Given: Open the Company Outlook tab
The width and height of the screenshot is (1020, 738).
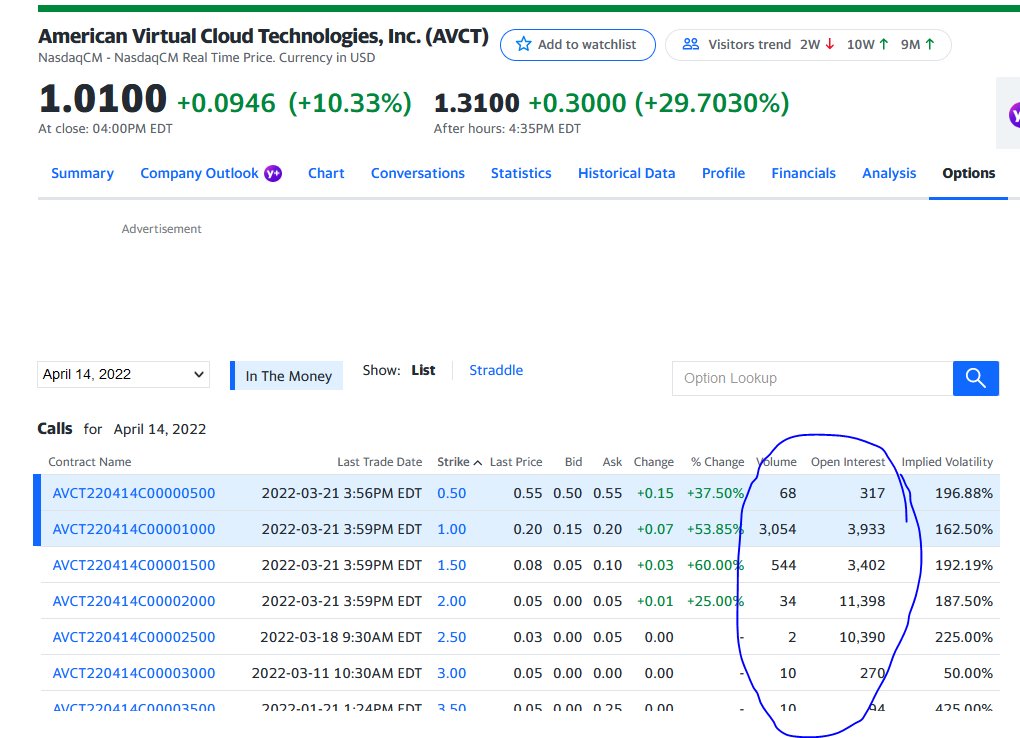Looking at the screenshot, I should point(199,173).
